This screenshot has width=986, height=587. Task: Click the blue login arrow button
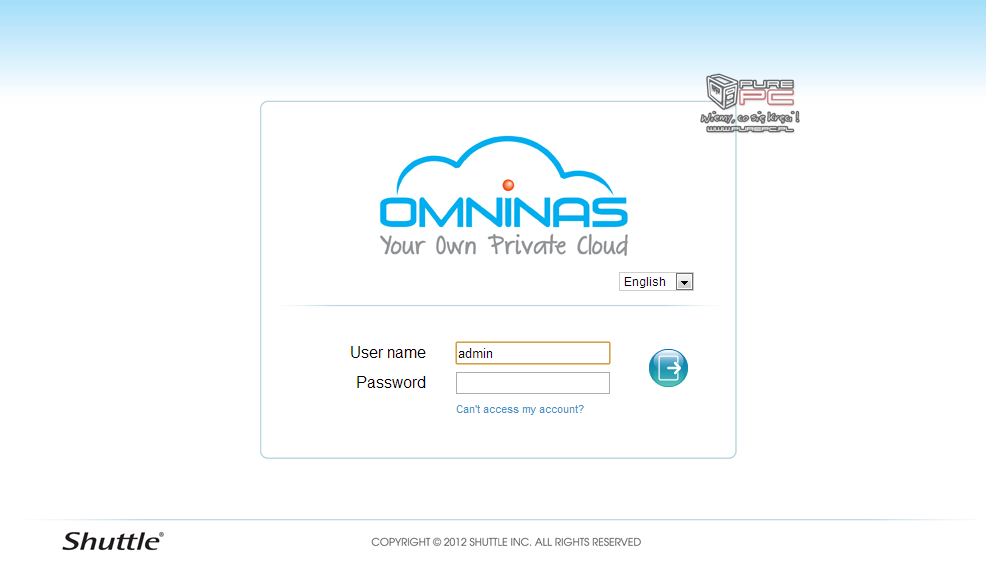(668, 368)
